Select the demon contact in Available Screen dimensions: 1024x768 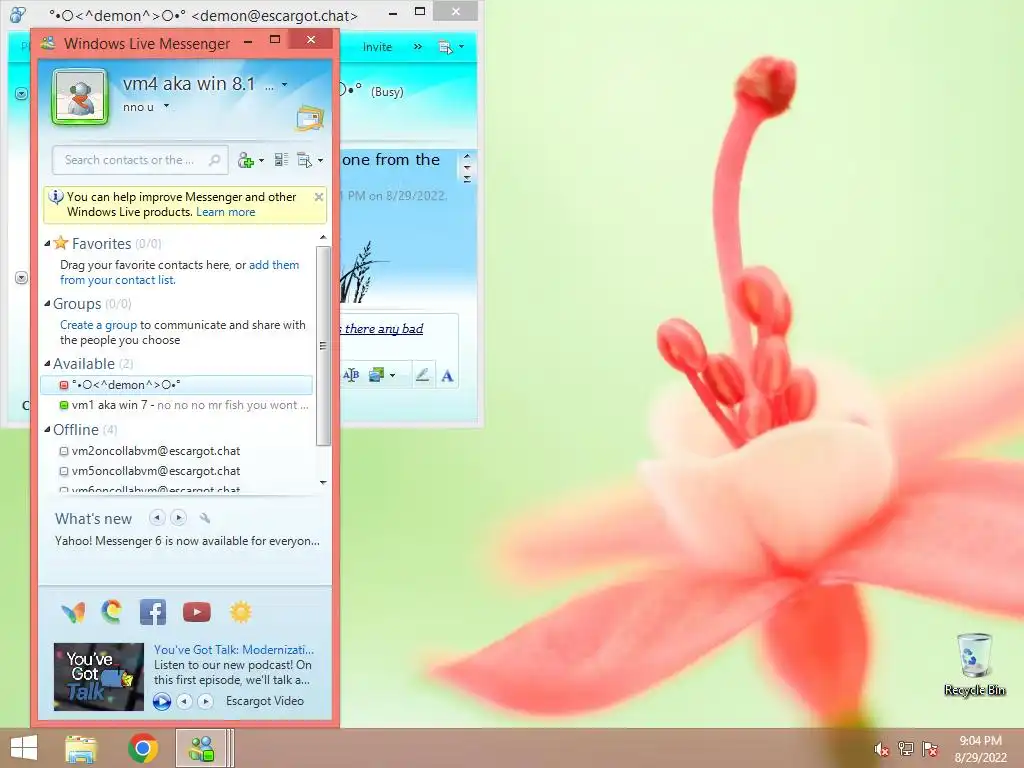point(176,385)
